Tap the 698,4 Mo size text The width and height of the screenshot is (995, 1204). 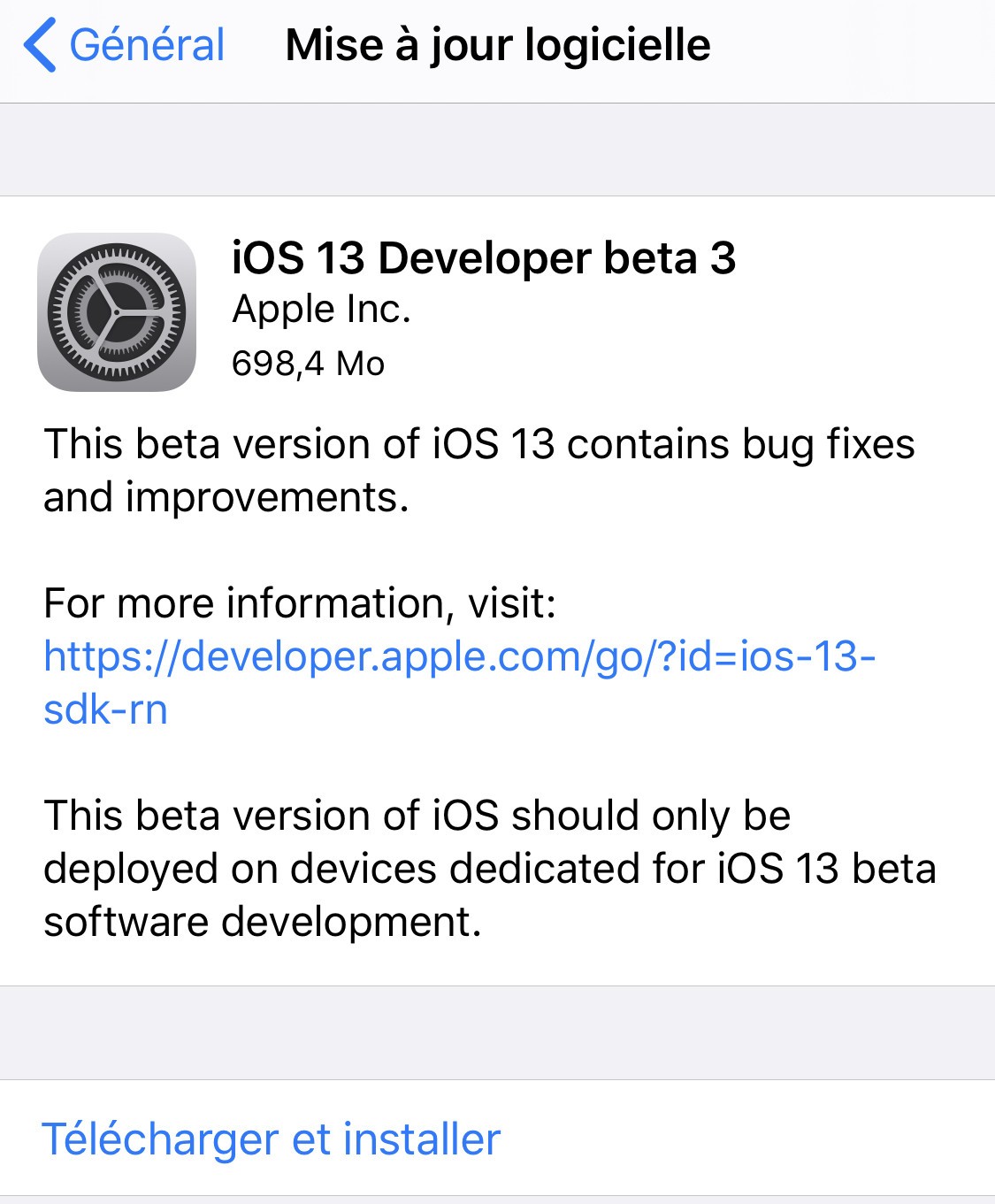tap(308, 363)
